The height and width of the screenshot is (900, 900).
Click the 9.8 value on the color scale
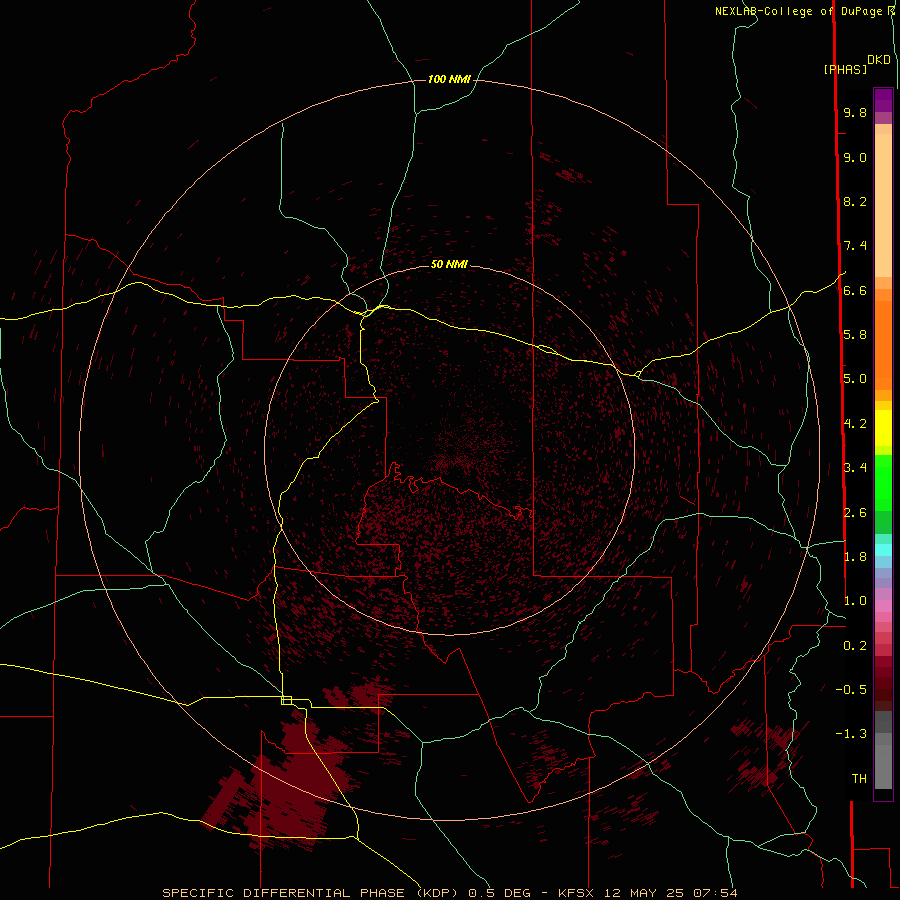coord(855,113)
